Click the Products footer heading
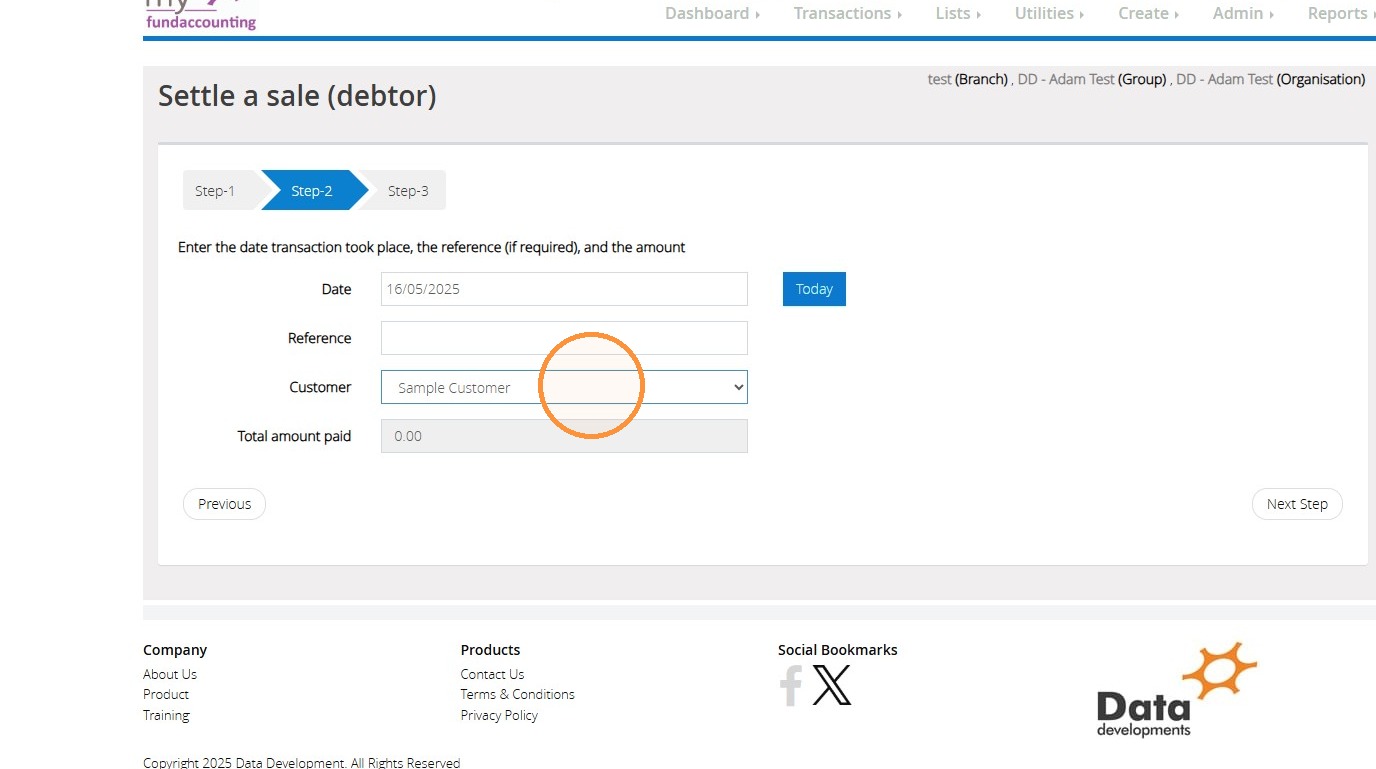 pos(490,650)
